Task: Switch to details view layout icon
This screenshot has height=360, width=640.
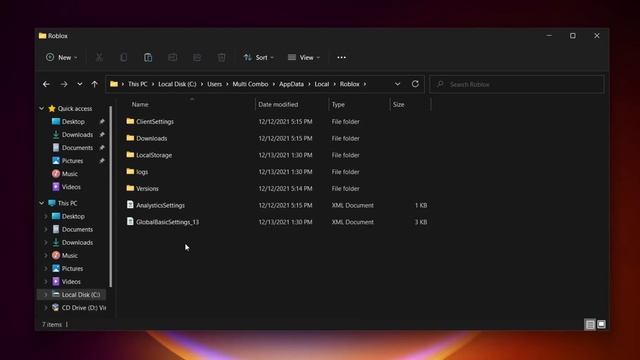Action: point(590,324)
